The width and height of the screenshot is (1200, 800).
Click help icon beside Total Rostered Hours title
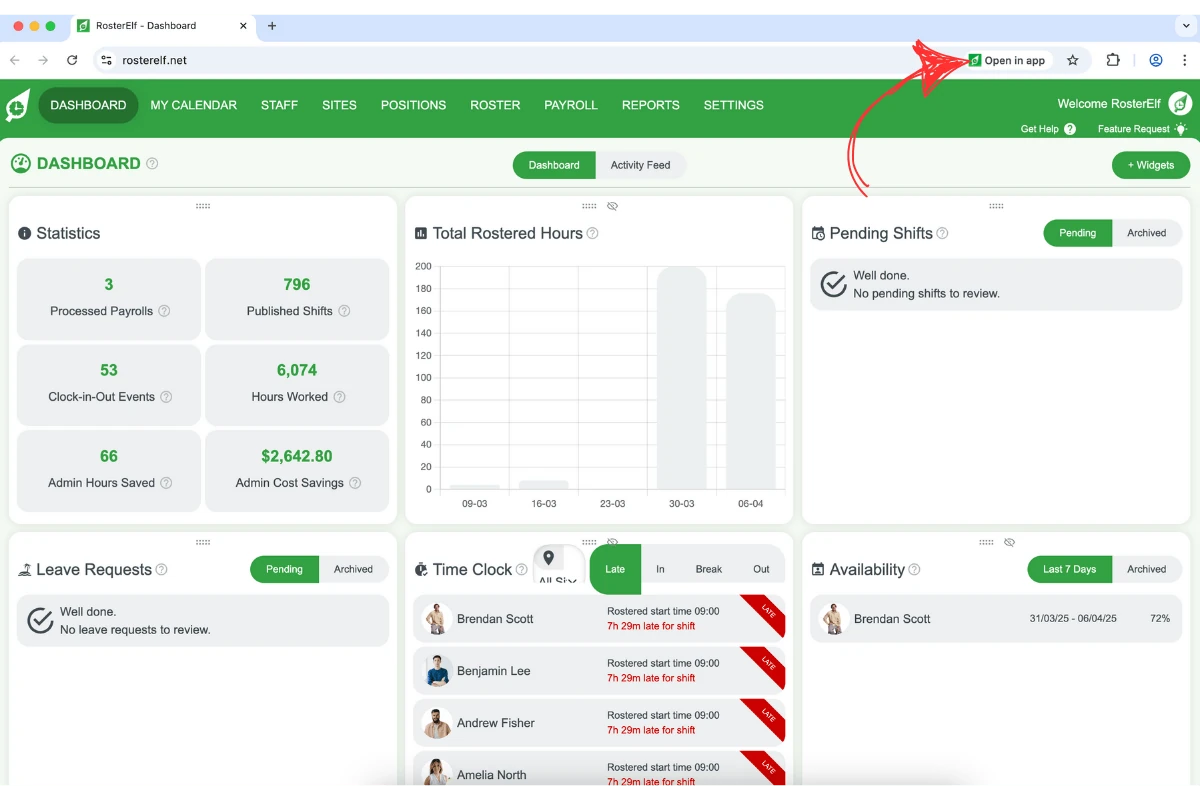pos(592,233)
